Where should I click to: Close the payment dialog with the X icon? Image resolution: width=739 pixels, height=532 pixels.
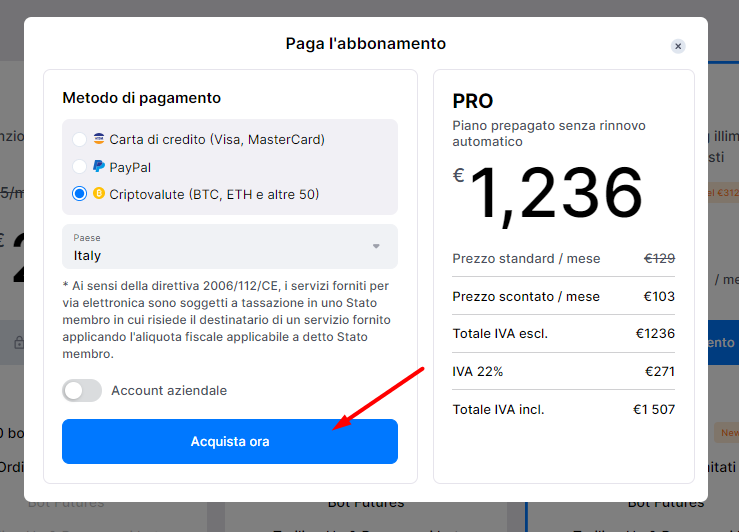point(678,46)
